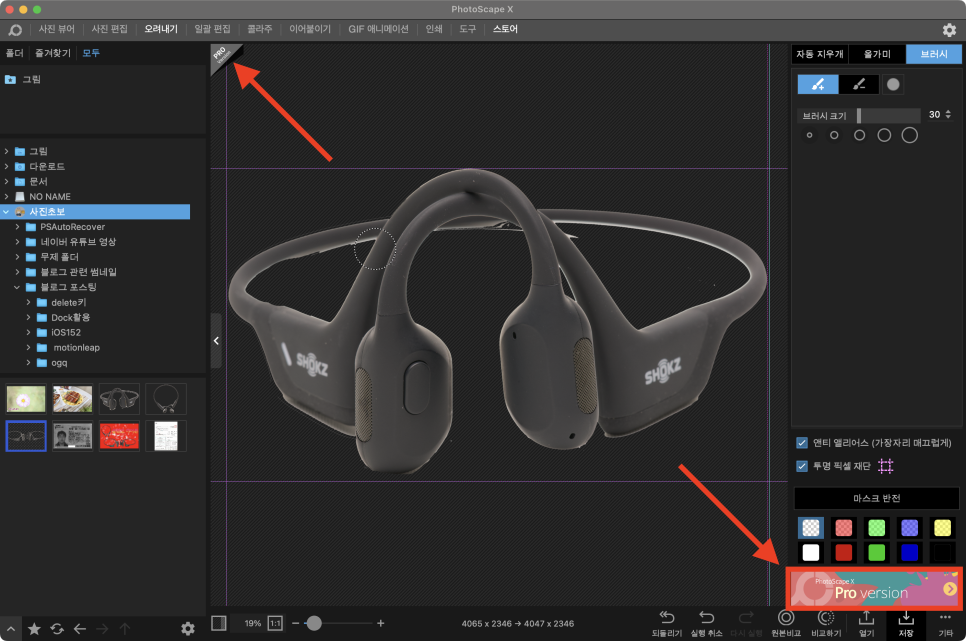The height and width of the screenshot is (641, 966).
Task: Collapse the 사진초보 folder
Action: (x=7, y=211)
